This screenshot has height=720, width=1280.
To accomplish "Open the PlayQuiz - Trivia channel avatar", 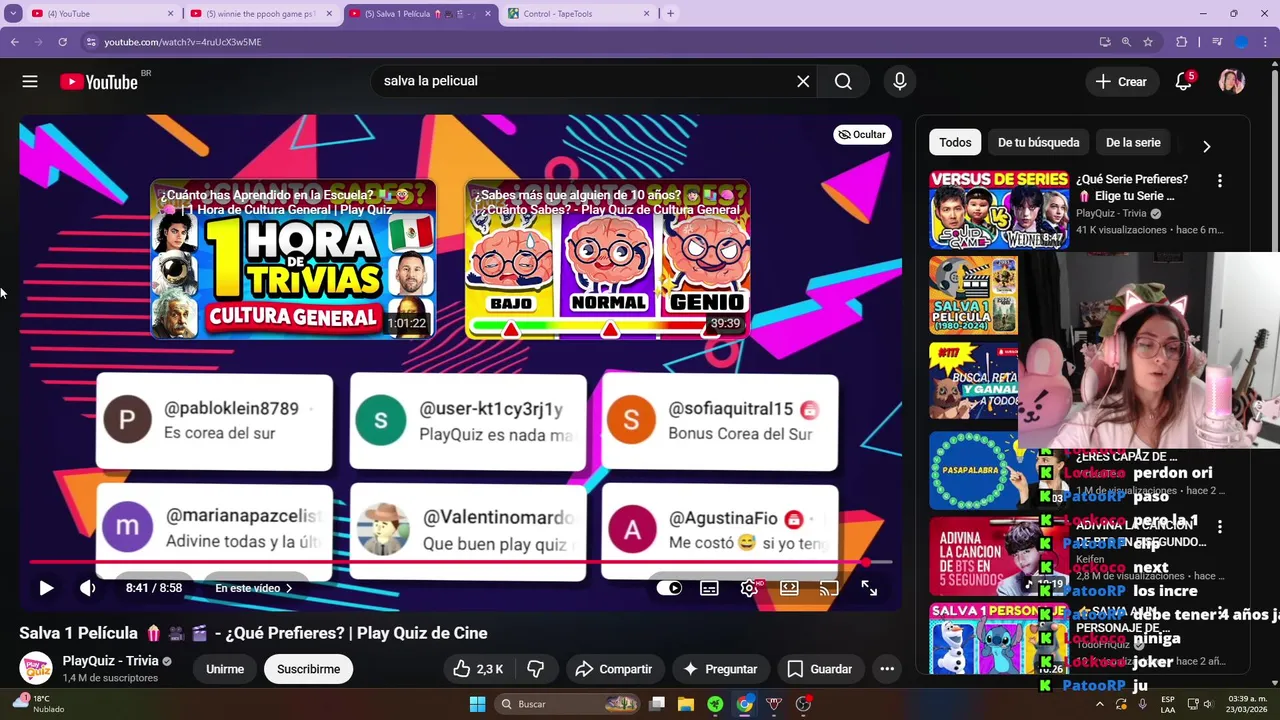I will click(36, 669).
